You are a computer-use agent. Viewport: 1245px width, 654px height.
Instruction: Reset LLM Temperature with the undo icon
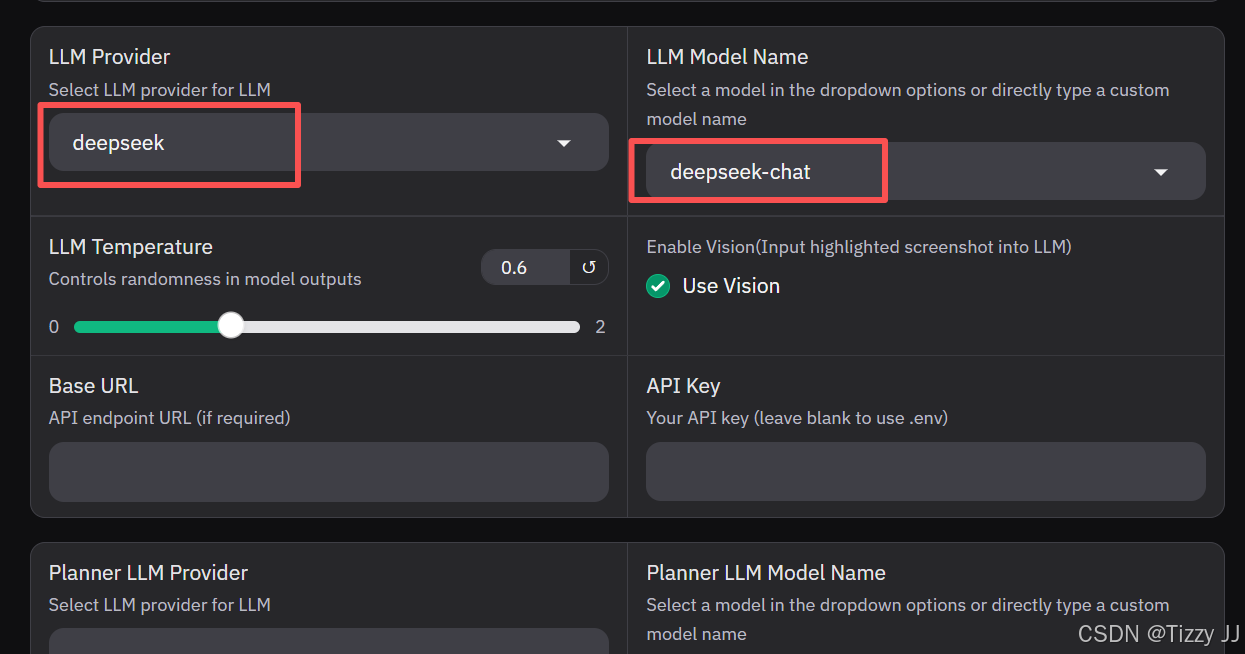coord(589,267)
